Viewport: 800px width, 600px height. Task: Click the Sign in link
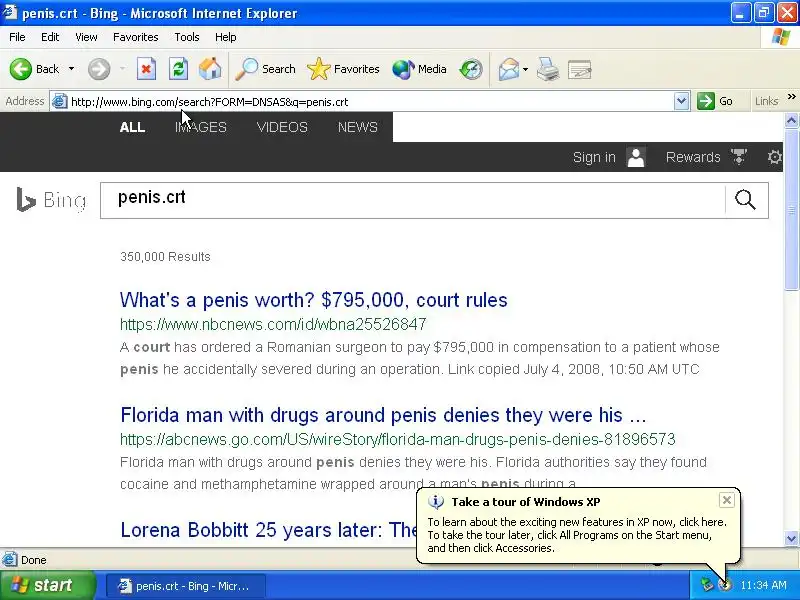point(594,157)
